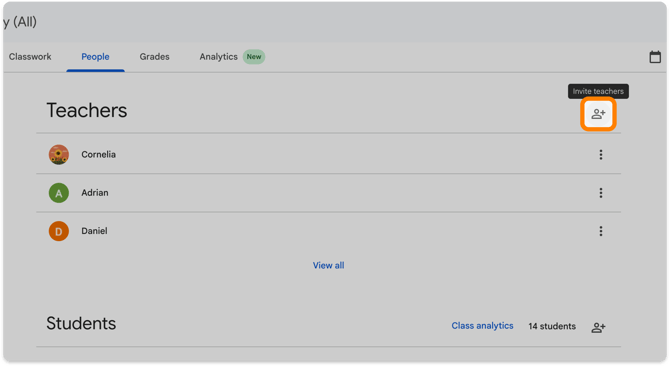This screenshot has height=366, width=670.
Task: Open the Grades tab
Action: click(154, 57)
